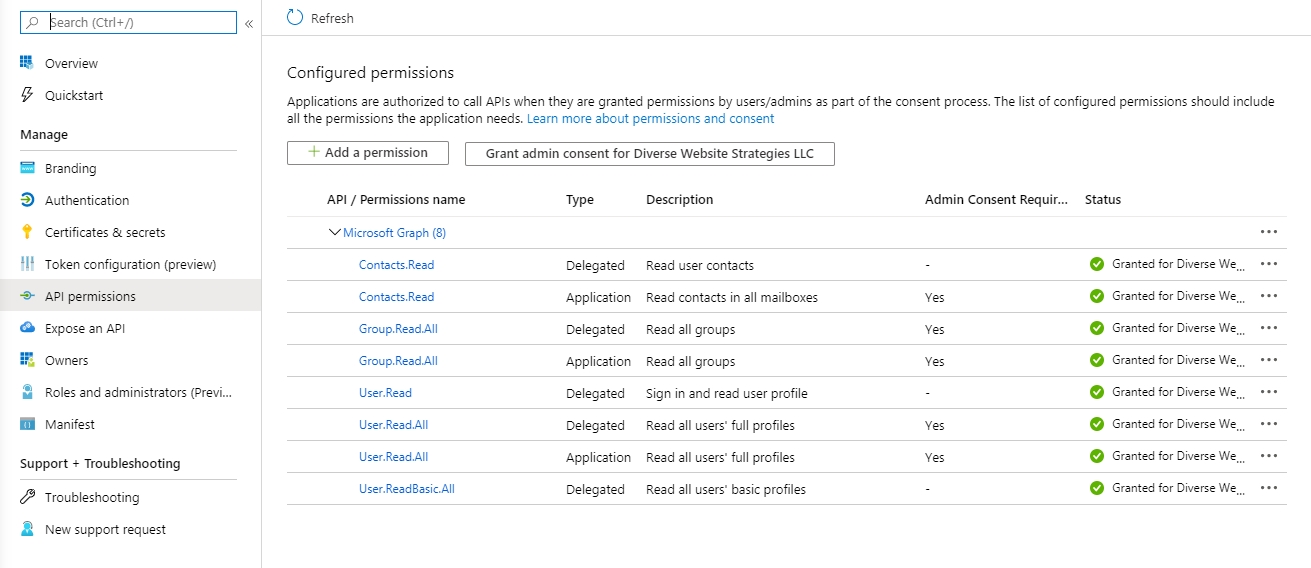Click the Expose an API cloud icon
1311x568 pixels.
coord(27,328)
